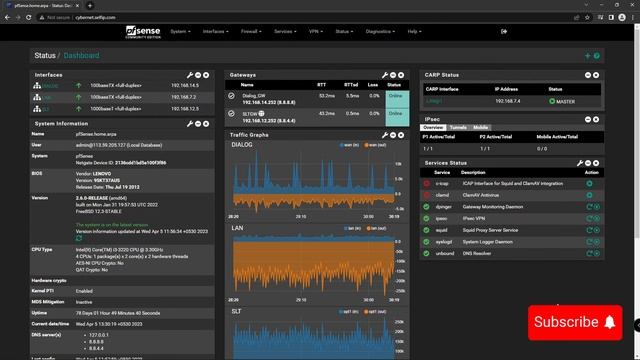Close the Traffic Graphs widget

(401, 135)
